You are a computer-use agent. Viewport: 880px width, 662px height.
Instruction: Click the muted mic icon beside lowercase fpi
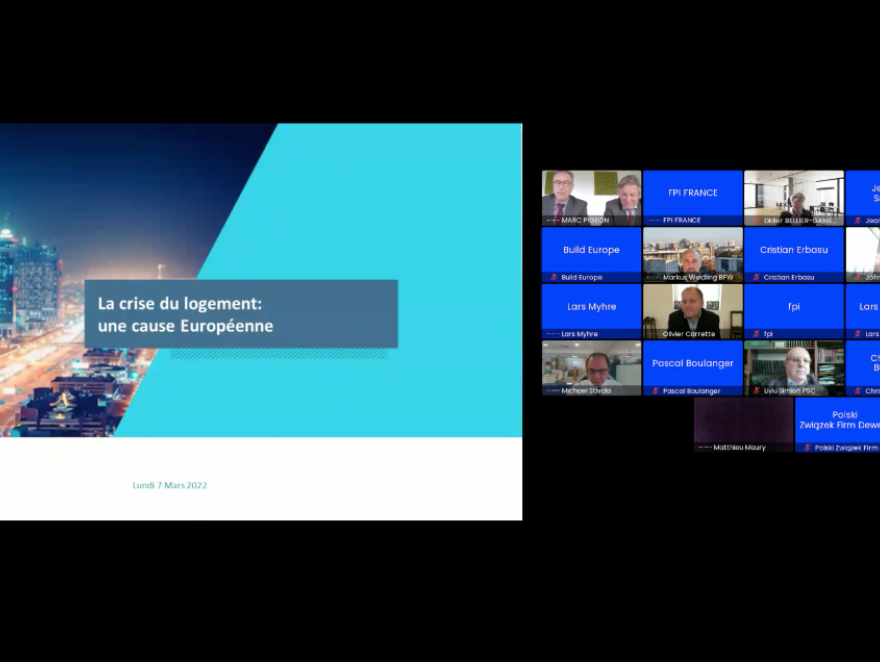(x=756, y=334)
